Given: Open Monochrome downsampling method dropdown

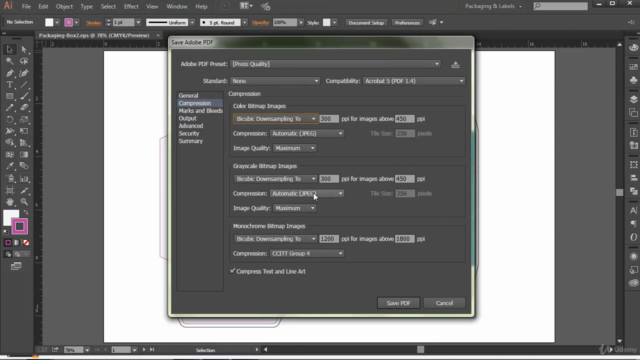Looking at the screenshot, I should pyautogui.click(x=276, y=239).
